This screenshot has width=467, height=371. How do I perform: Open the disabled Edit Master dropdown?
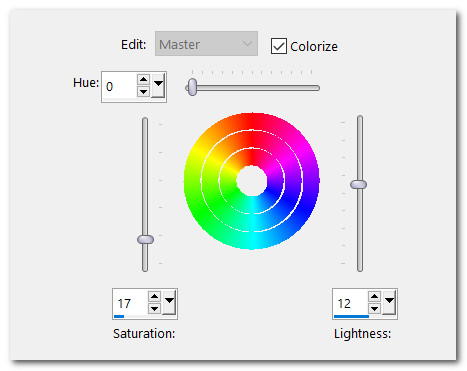[x=206, y=44]
